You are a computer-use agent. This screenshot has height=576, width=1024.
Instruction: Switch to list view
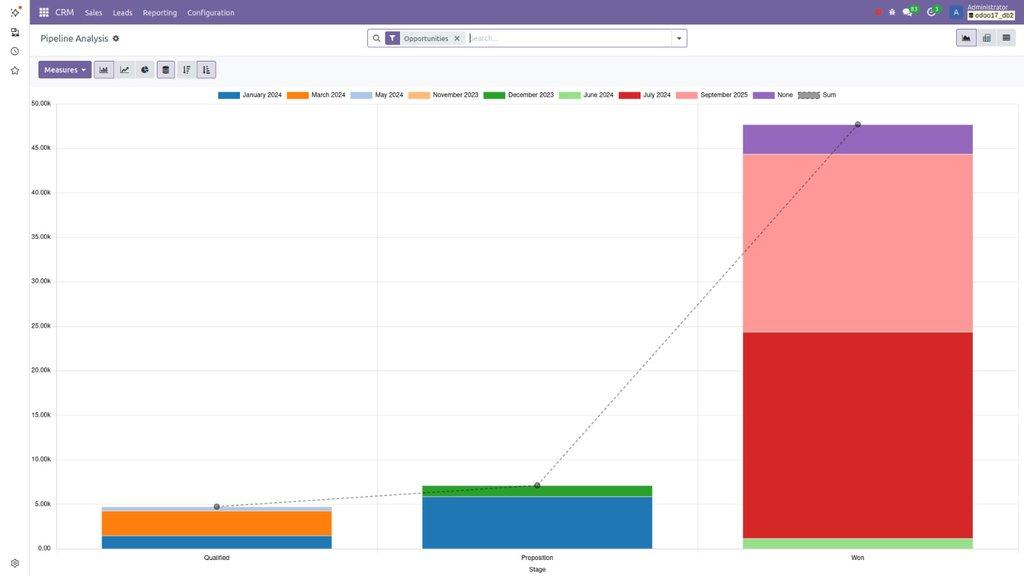(1006, 37)
